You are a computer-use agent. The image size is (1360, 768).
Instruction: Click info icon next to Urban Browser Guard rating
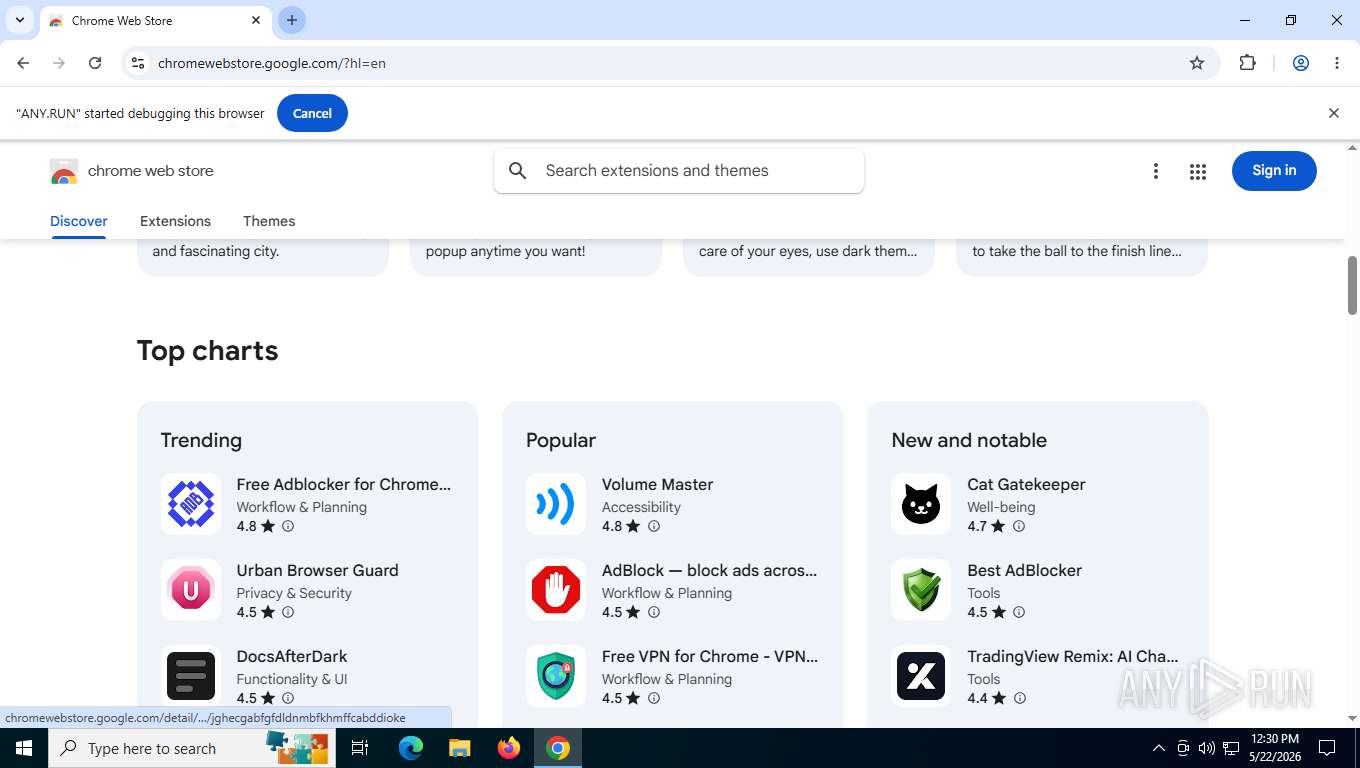click(x=288, y=612)
